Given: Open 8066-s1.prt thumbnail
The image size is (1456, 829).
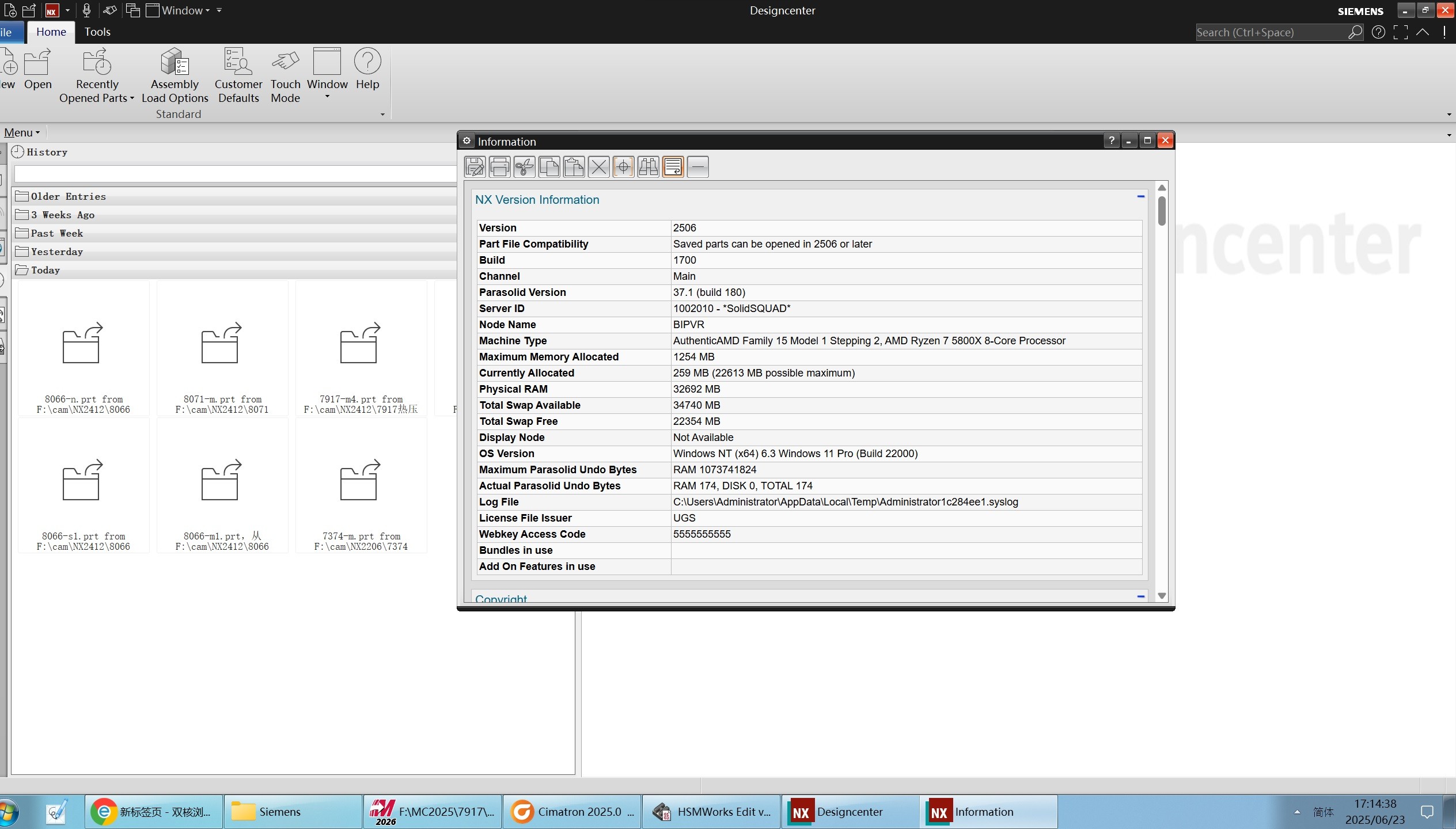Looking at the screenshot, I should click(x=84, y=485).
